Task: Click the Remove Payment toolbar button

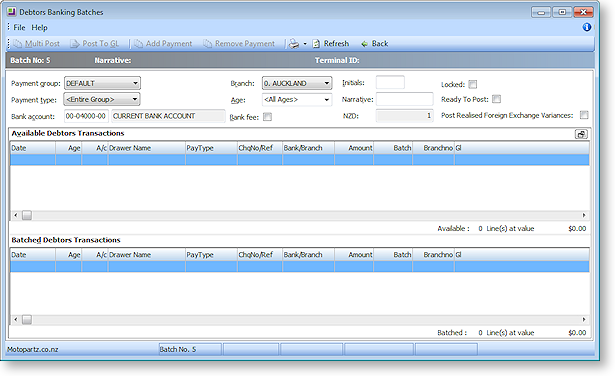Action: coord(239,44)
